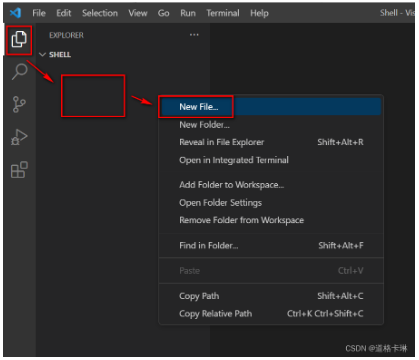Image resolution: width=419 pixels, height=360 pixels.
Task: Select Find in Folder... entry
Action: (271, 246)
